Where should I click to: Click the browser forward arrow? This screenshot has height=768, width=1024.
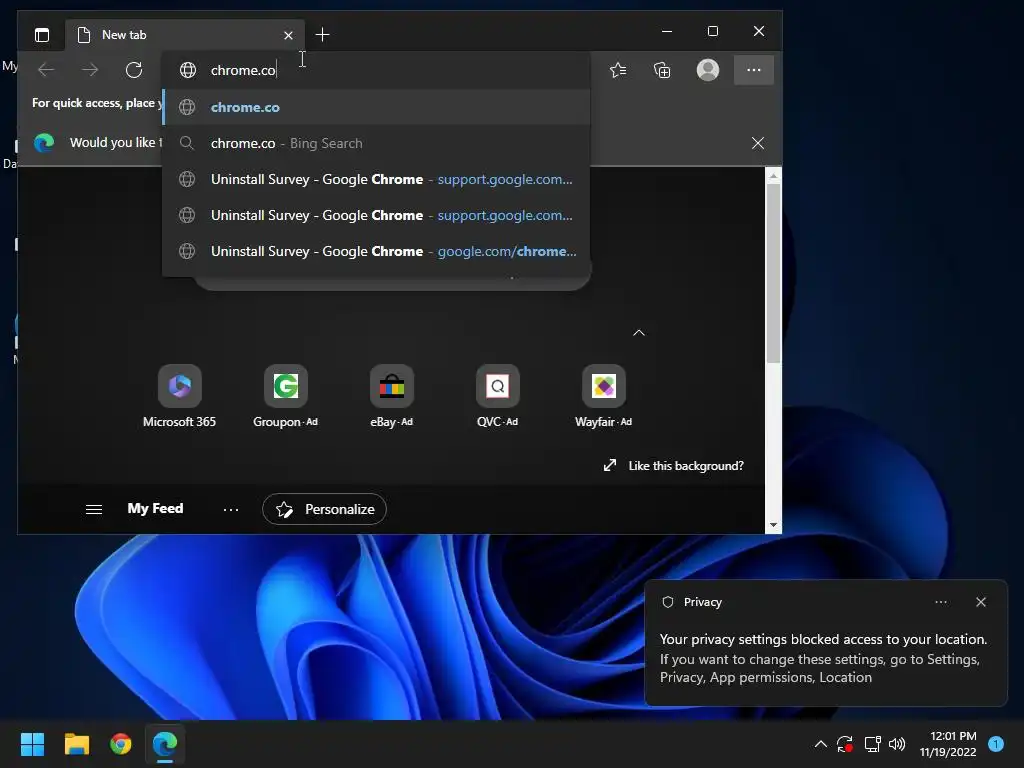[90, 70]
